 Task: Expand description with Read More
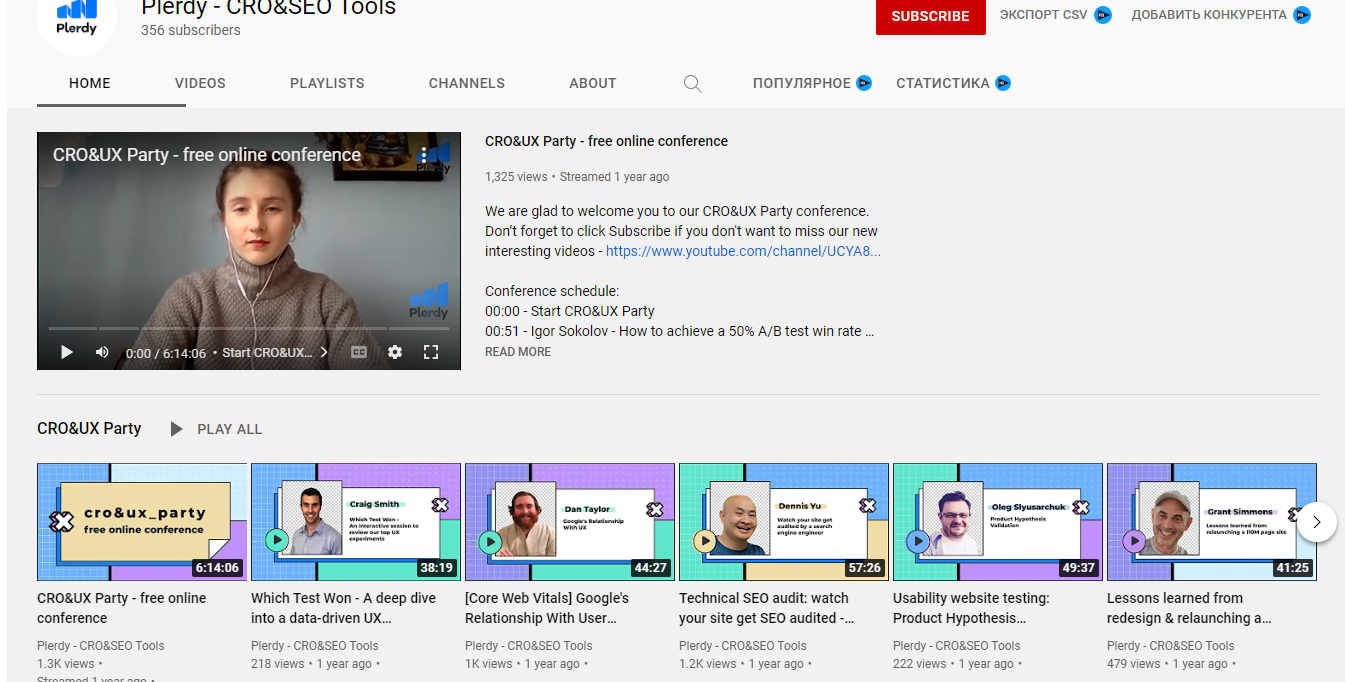pyautogui.click(x=518, y=352)
